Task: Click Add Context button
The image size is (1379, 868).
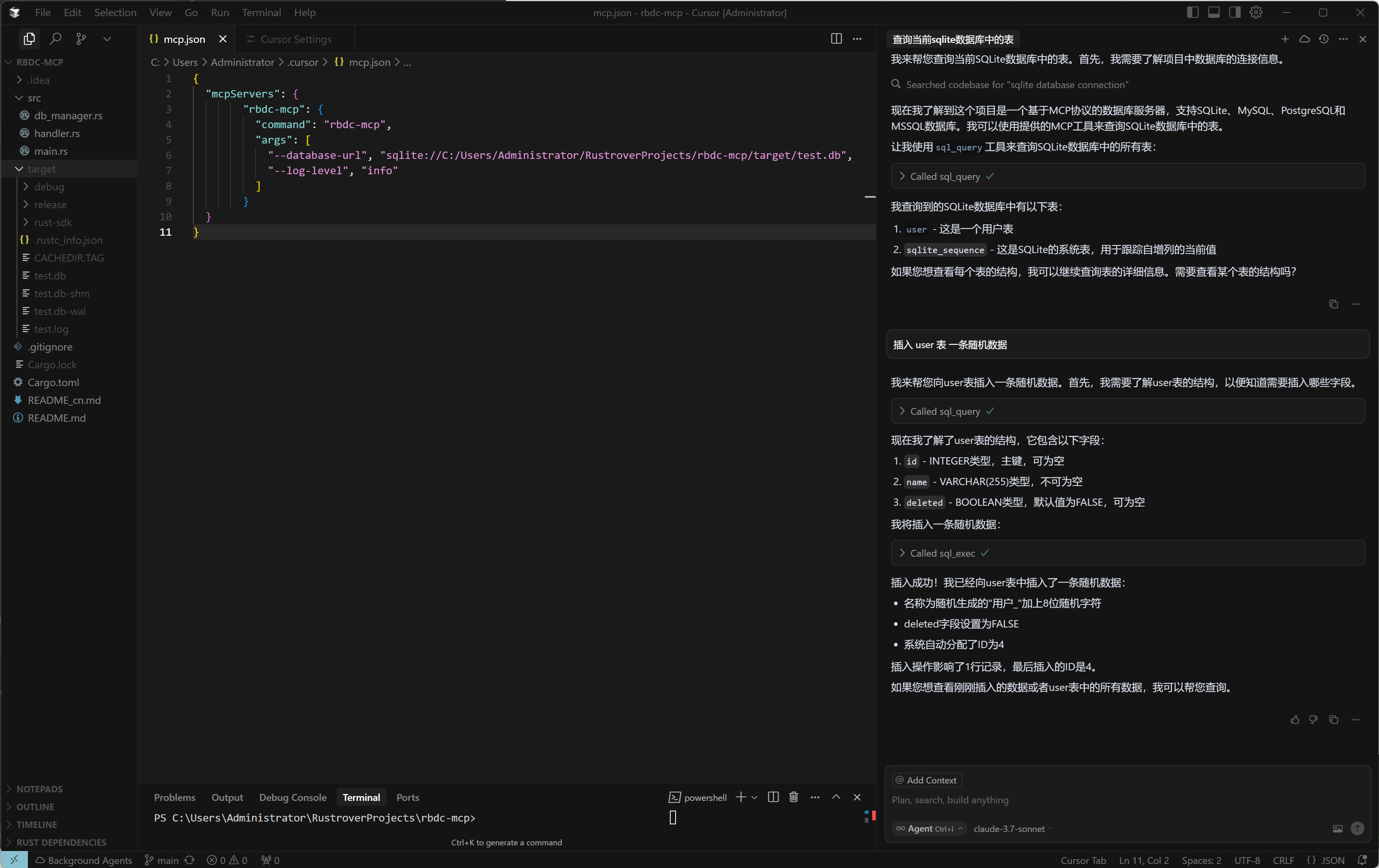Action: (x=926, y=780)
